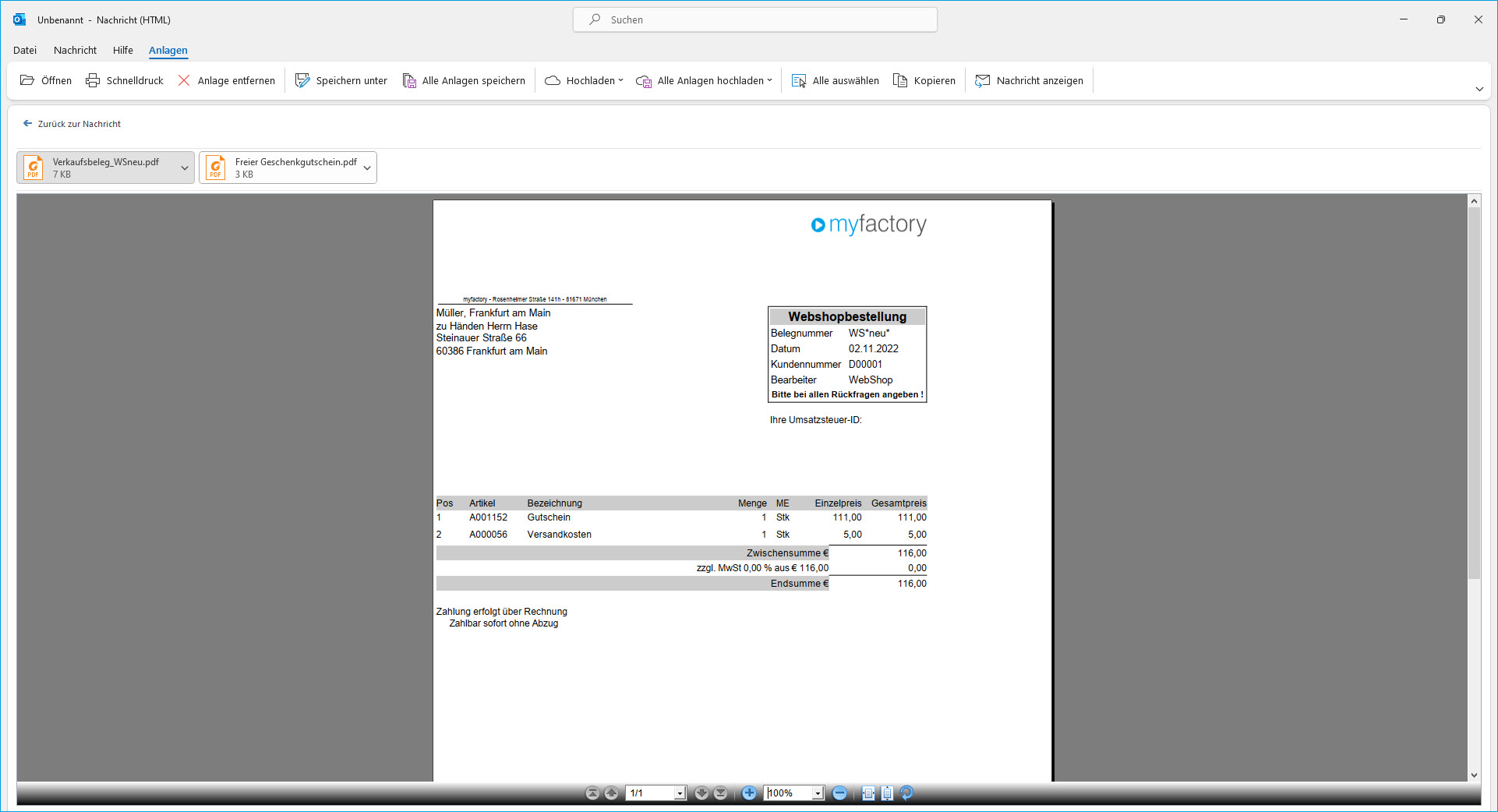Click the Outlook app icon in title bar

(x=19, y=19)
